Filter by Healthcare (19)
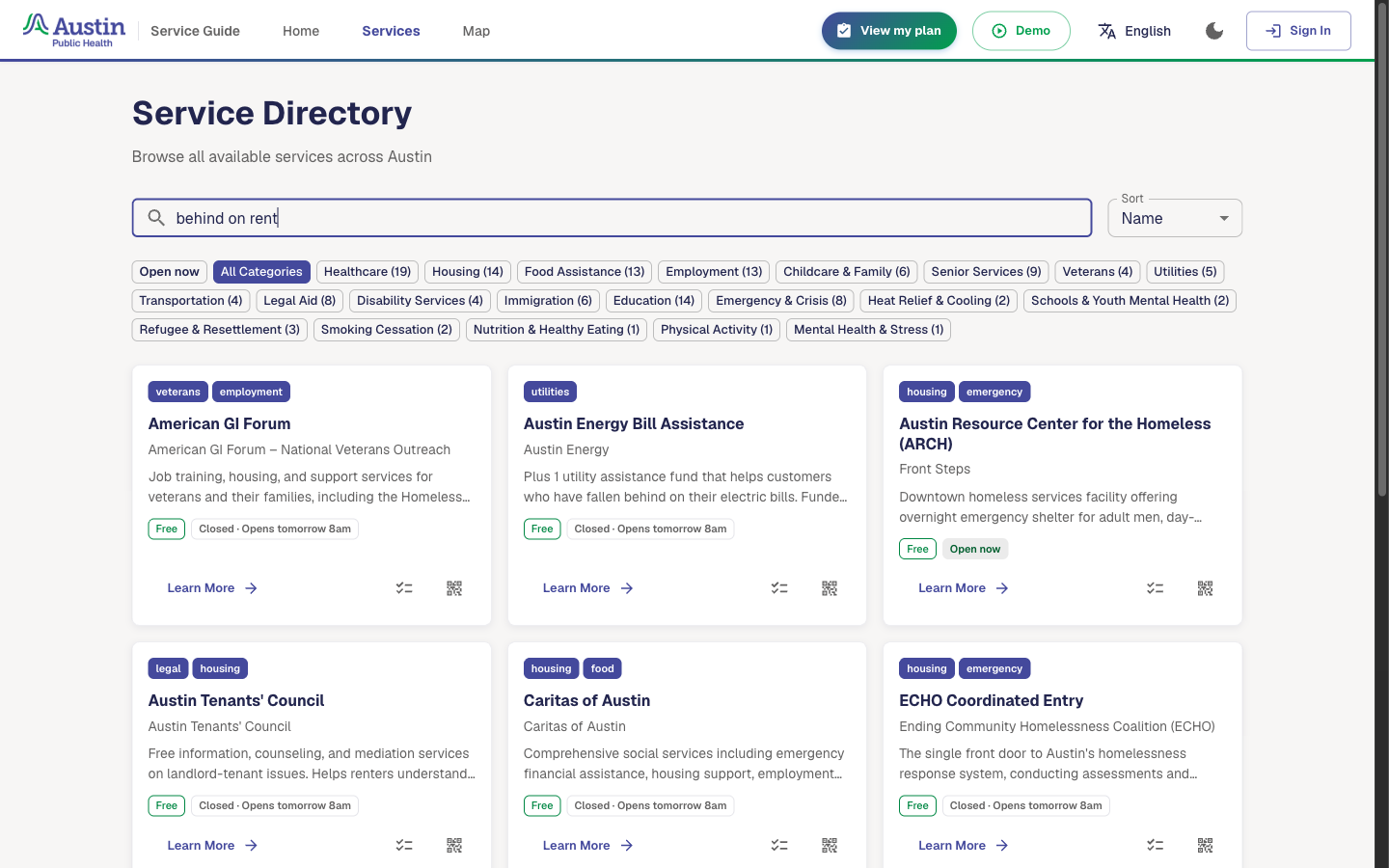The image size is (1389, 868). click(x=368, y=272)
